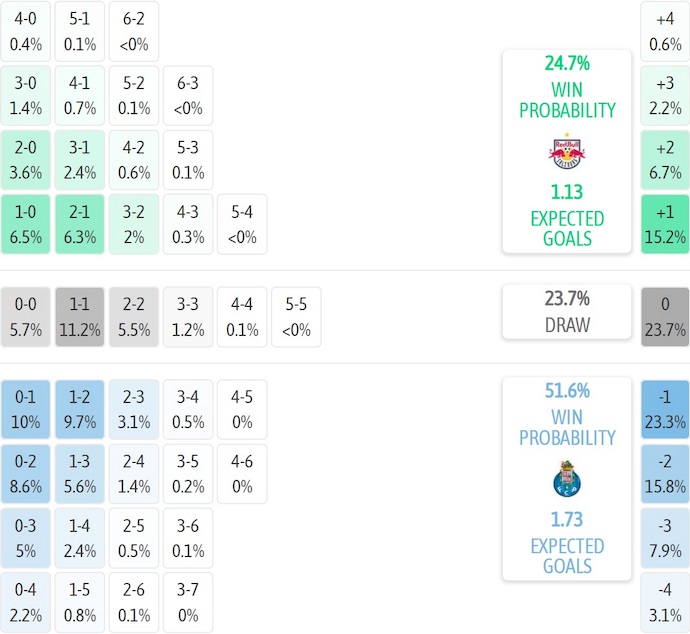Click the 1-0 score tile at 6.5%
This screenshot has width=690, height=634.
point(25,225)
